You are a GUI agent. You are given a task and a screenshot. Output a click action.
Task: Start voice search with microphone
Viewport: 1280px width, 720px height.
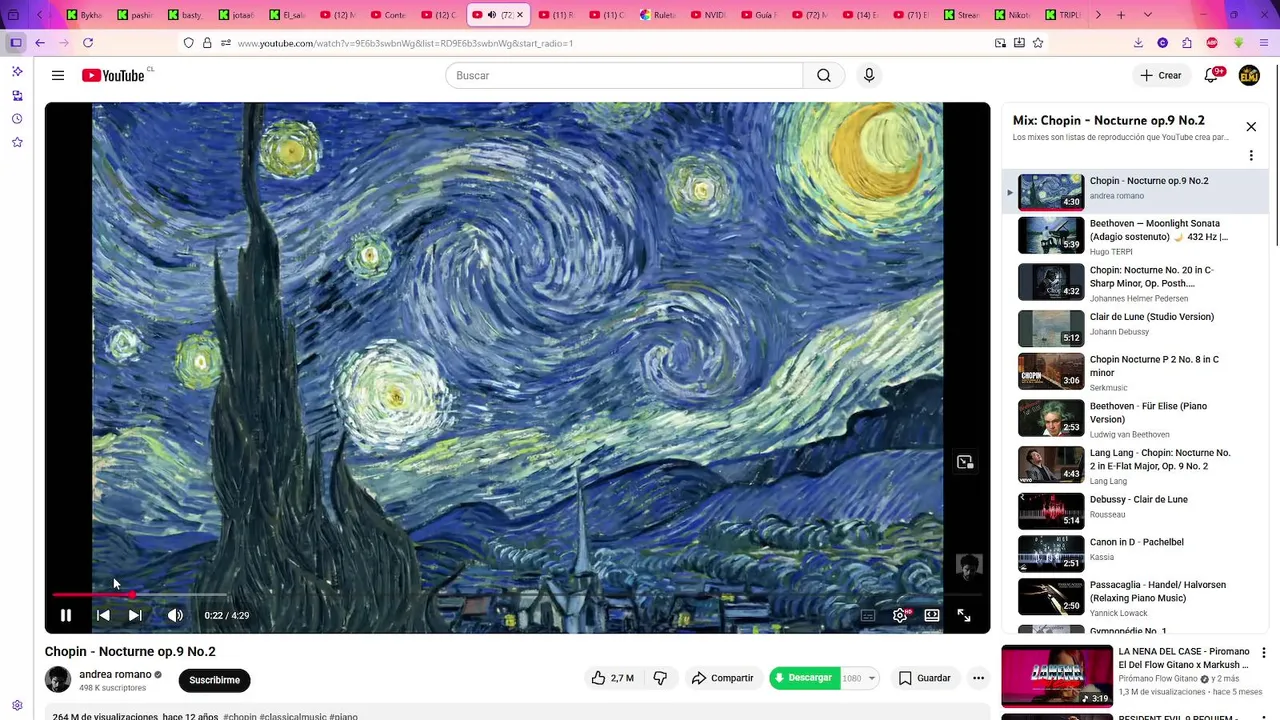(x=869, y=75)
